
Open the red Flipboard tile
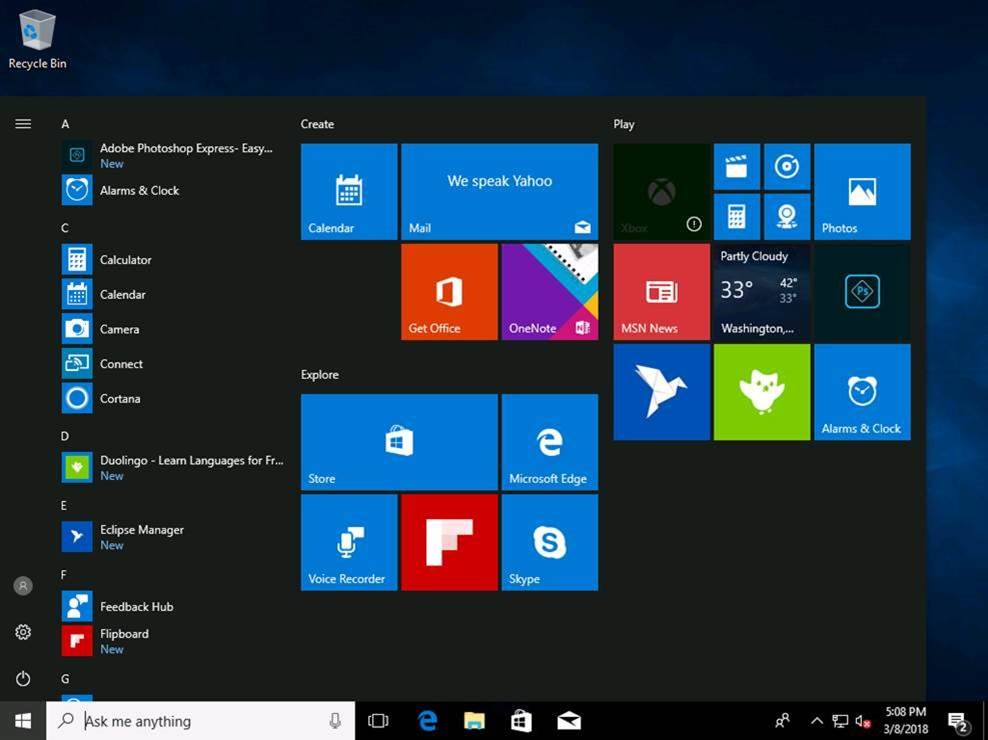449,542
